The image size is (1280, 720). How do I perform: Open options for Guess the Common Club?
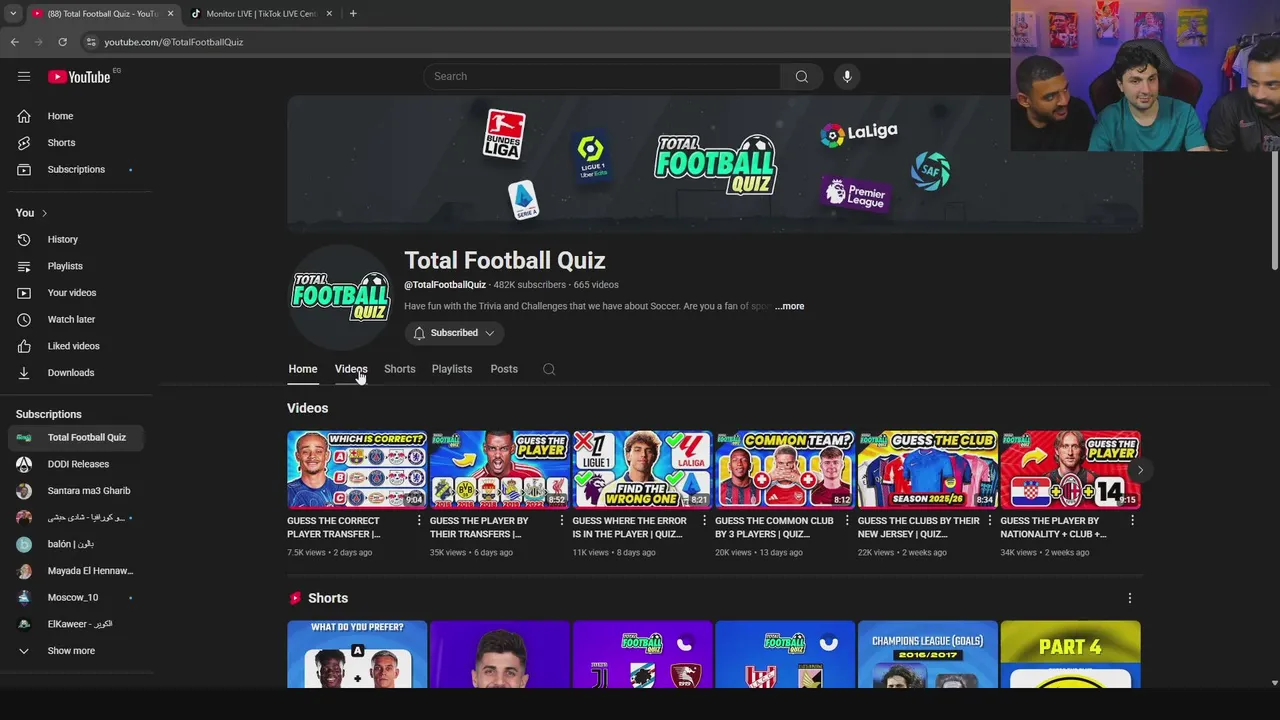[x=847, y=520]
